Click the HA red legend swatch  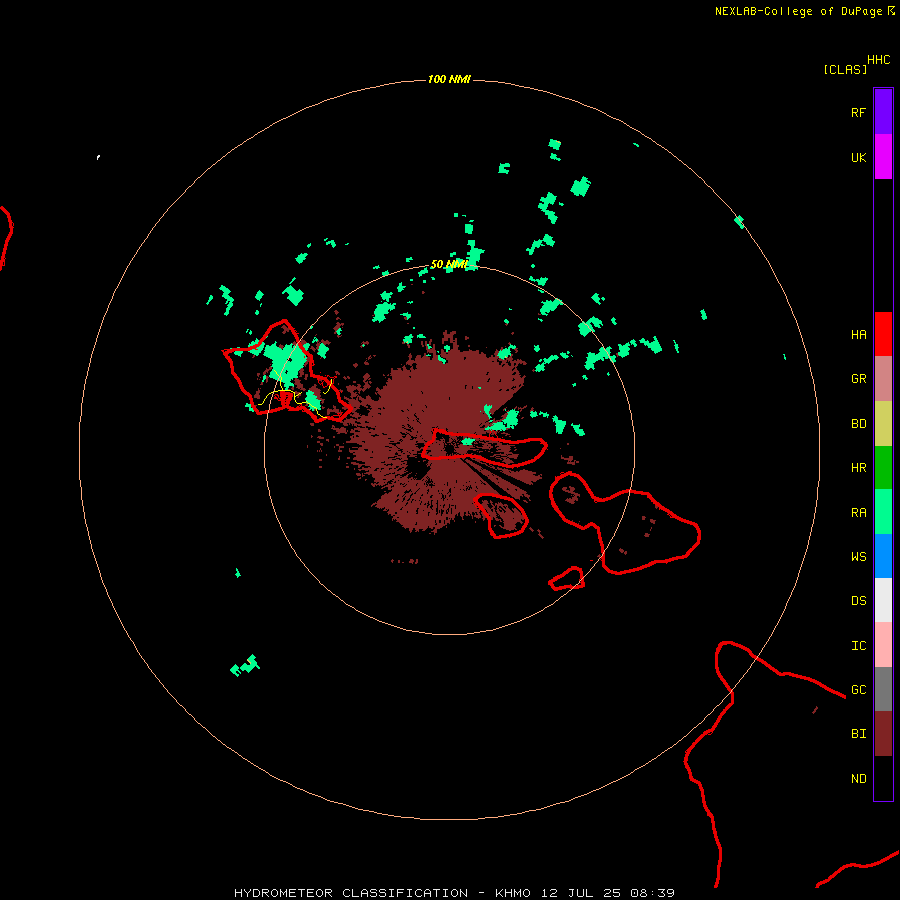pos(883,334)
